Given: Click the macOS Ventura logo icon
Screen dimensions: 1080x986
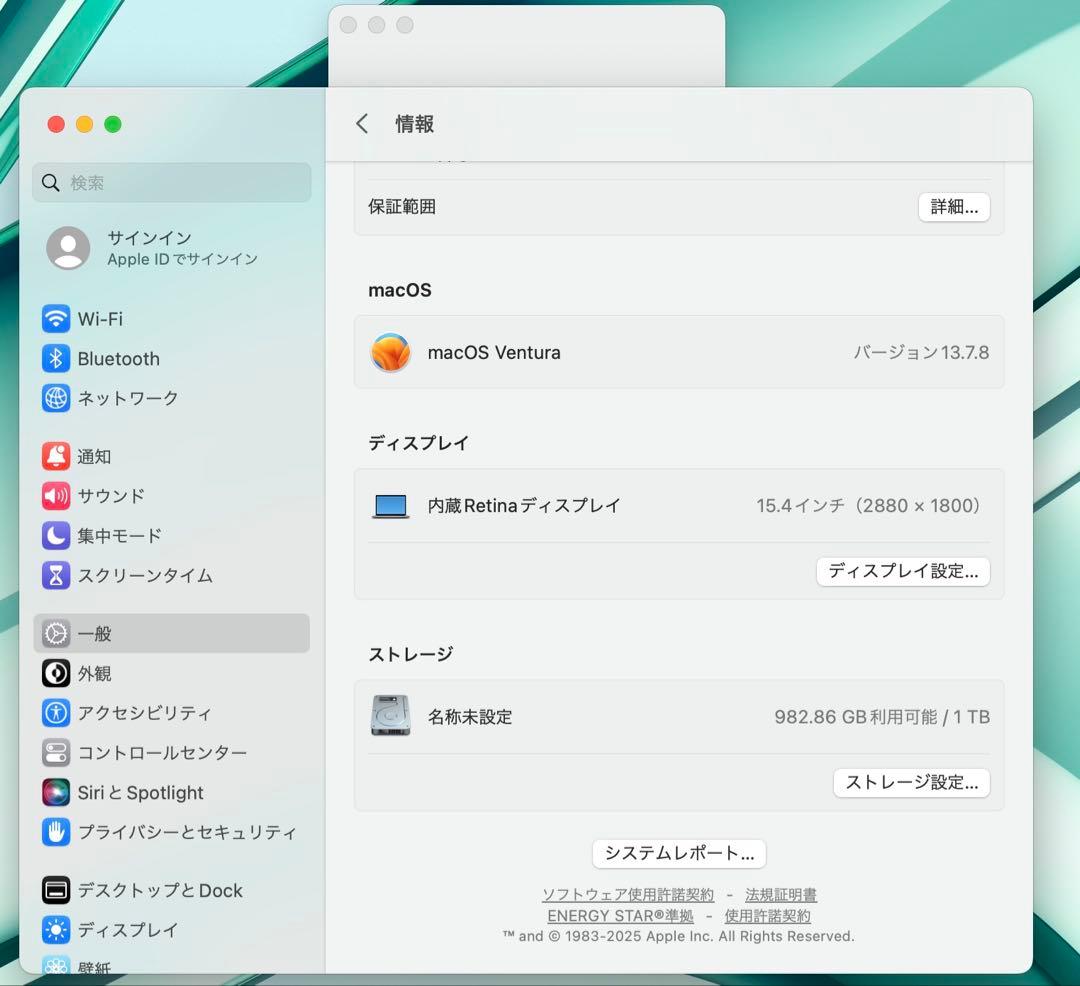Looking at the screenshot, I should point(390,352).
